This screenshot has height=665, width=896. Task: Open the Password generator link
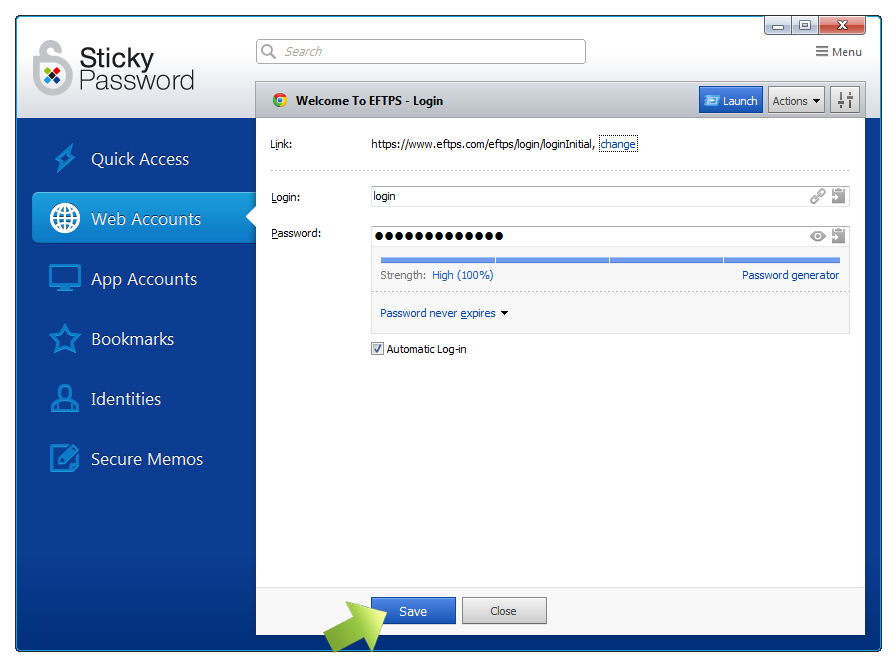(790, 275)
